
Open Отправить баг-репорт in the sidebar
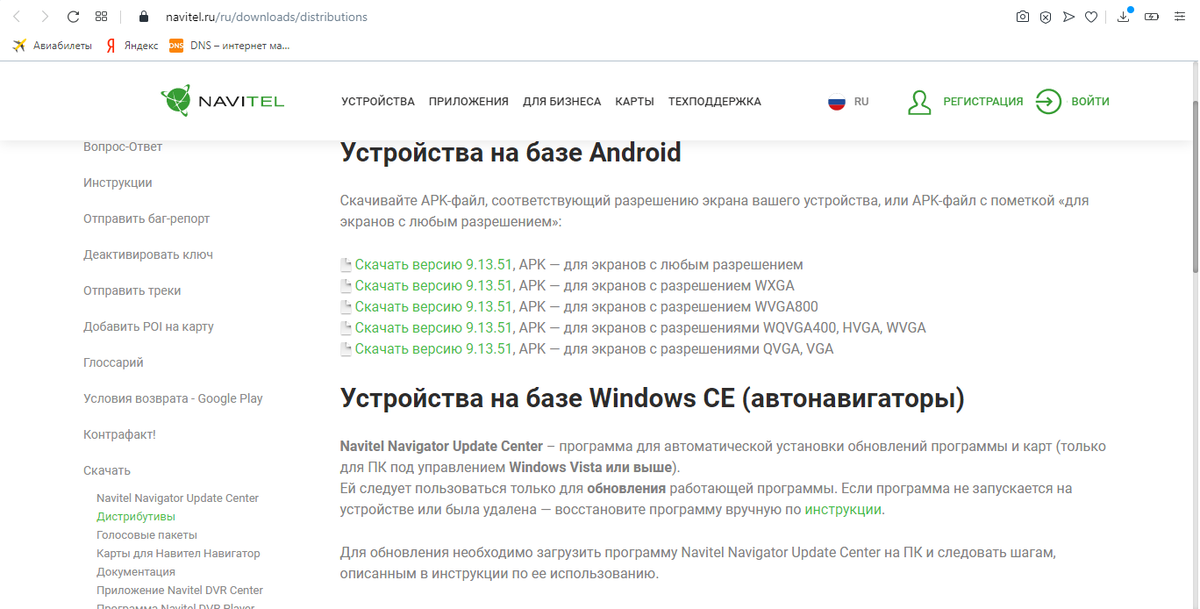147,219
